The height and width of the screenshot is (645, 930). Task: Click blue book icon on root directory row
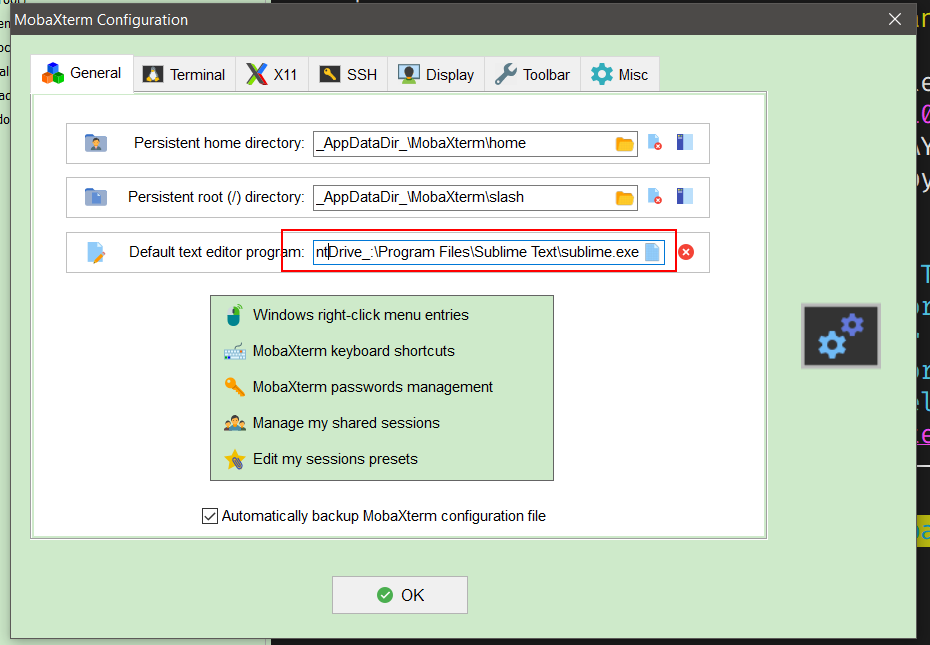684,196
